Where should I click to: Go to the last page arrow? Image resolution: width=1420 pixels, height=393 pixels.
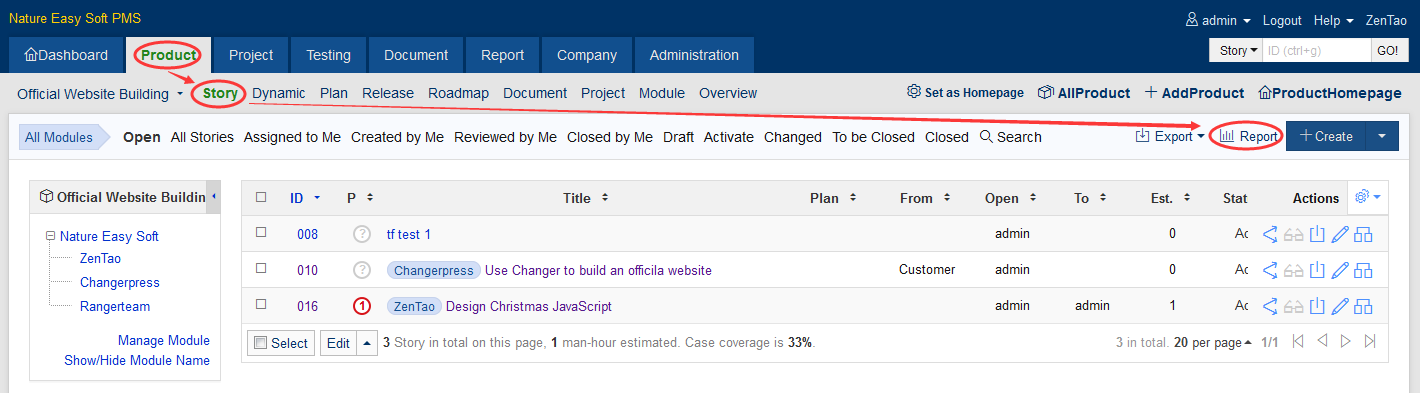coord(1370,342)
